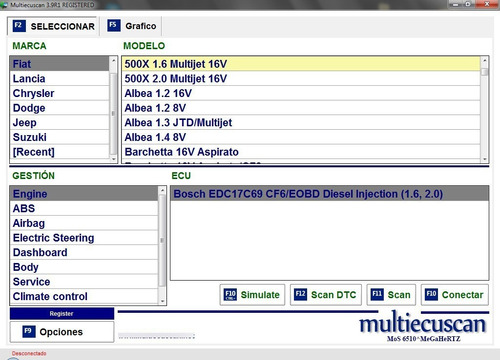Open the SELECCIONAR tab
This screenshot has width=500, height=360.
[x=52, y=26]
